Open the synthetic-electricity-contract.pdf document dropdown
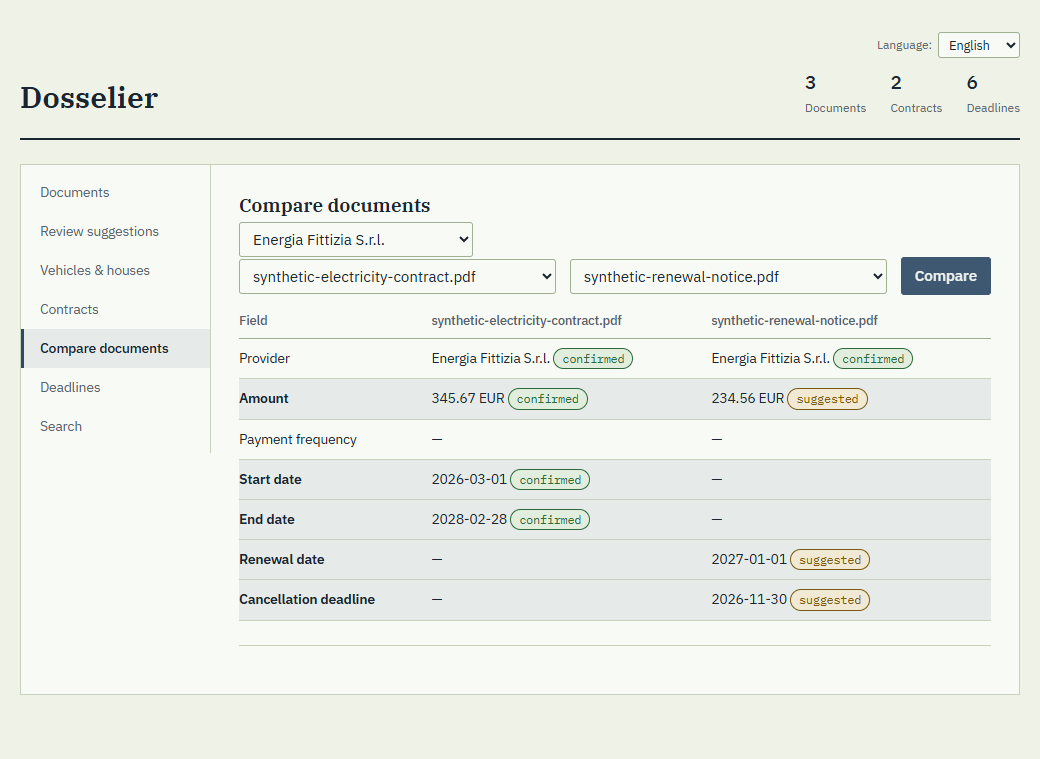 point(397,277)
